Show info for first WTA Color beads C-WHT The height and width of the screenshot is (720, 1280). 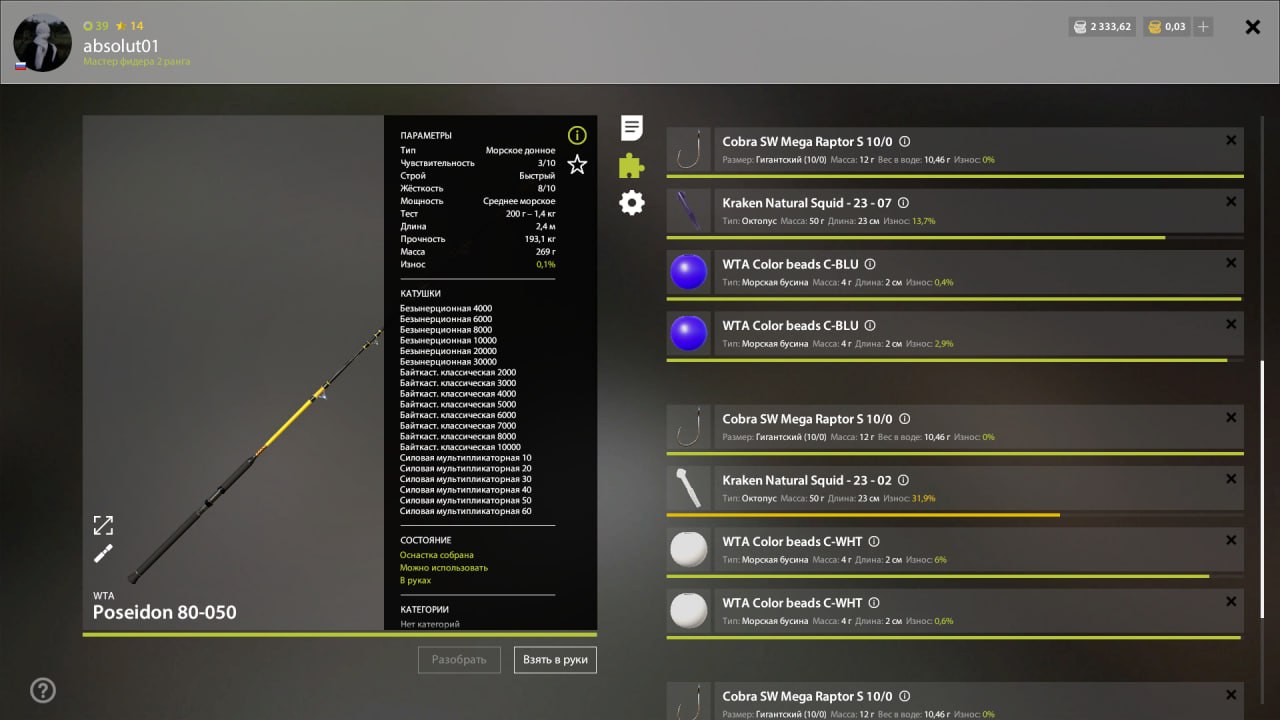click(873, 542)
